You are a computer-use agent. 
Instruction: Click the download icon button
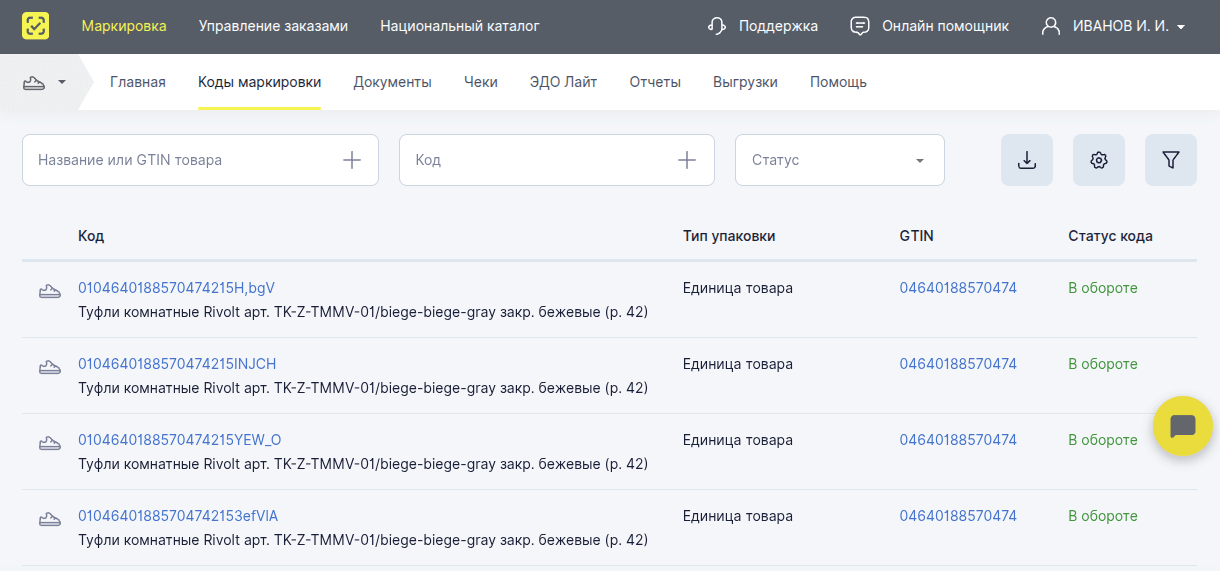point(1026,160)
